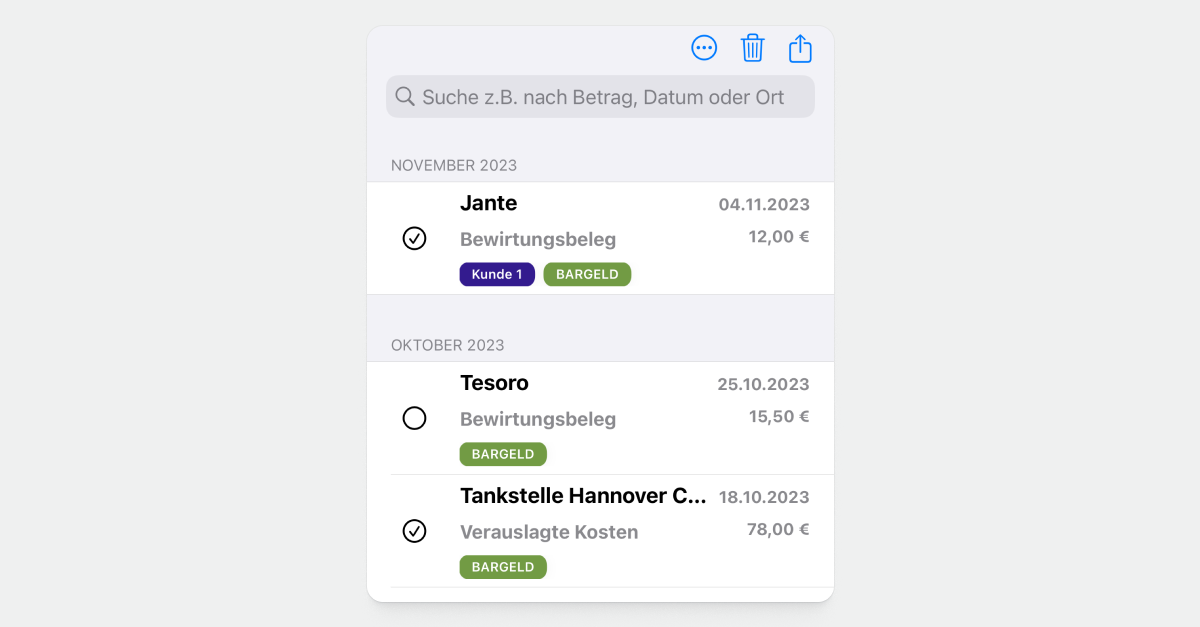
Task: Click the magnifying glass search icon
Action: point(405,97)
